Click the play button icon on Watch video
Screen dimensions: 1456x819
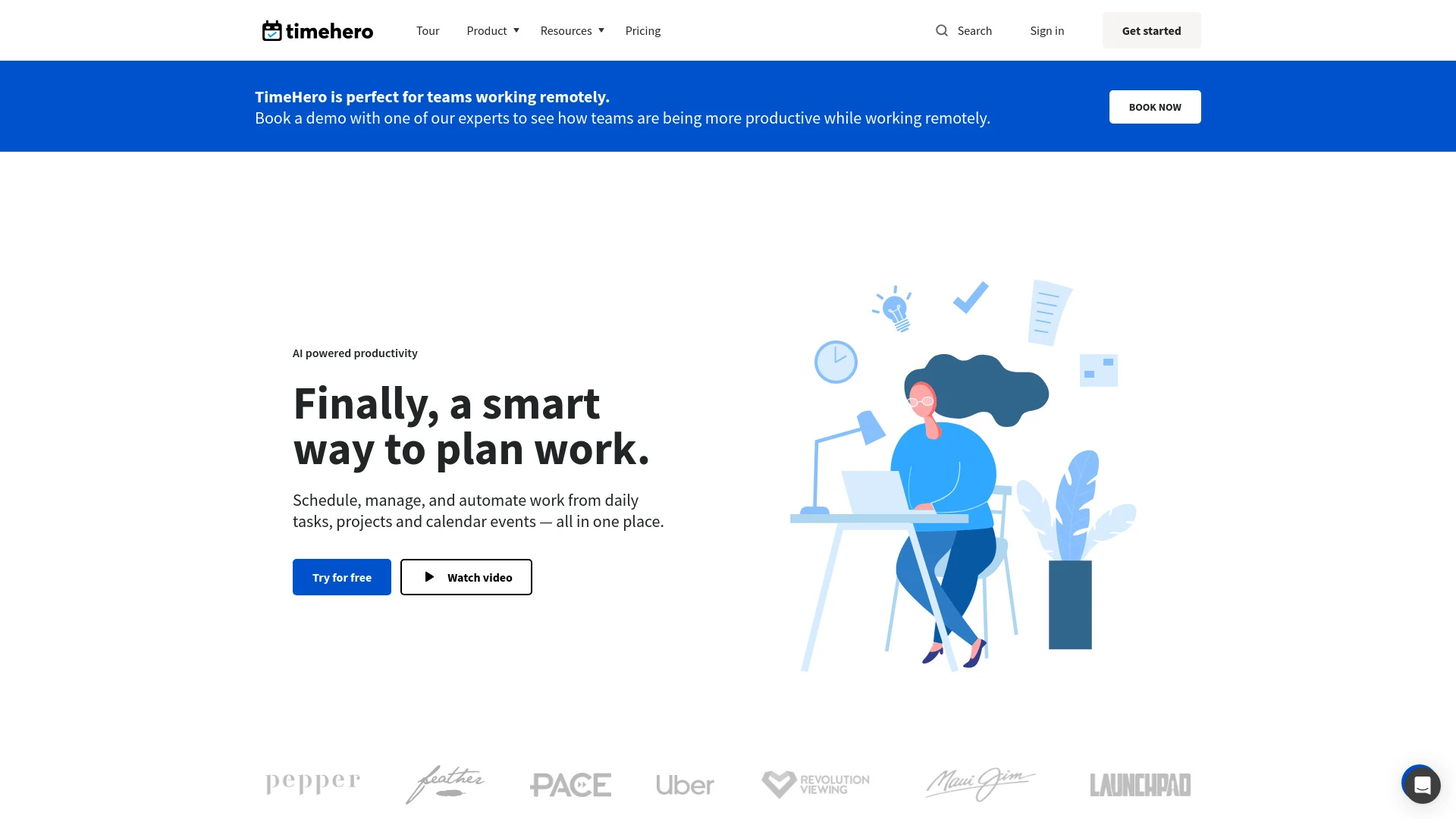429,577
